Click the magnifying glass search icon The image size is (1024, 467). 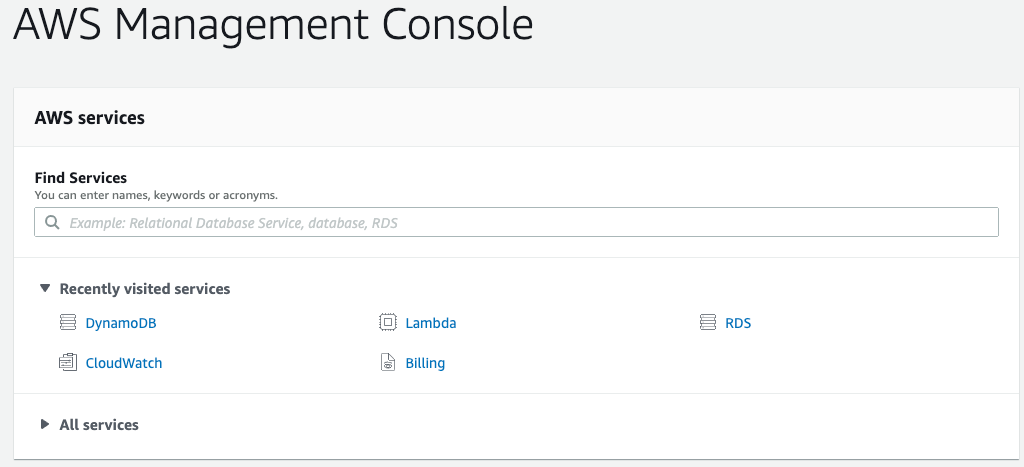[x=53, y=223]
